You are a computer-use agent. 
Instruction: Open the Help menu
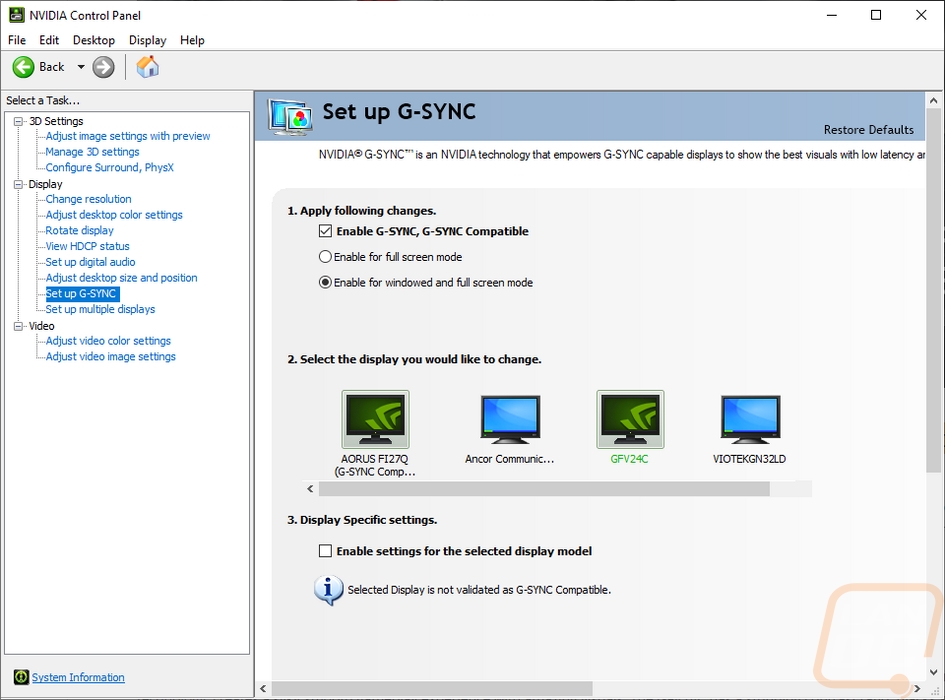click(x=192, y=40)
